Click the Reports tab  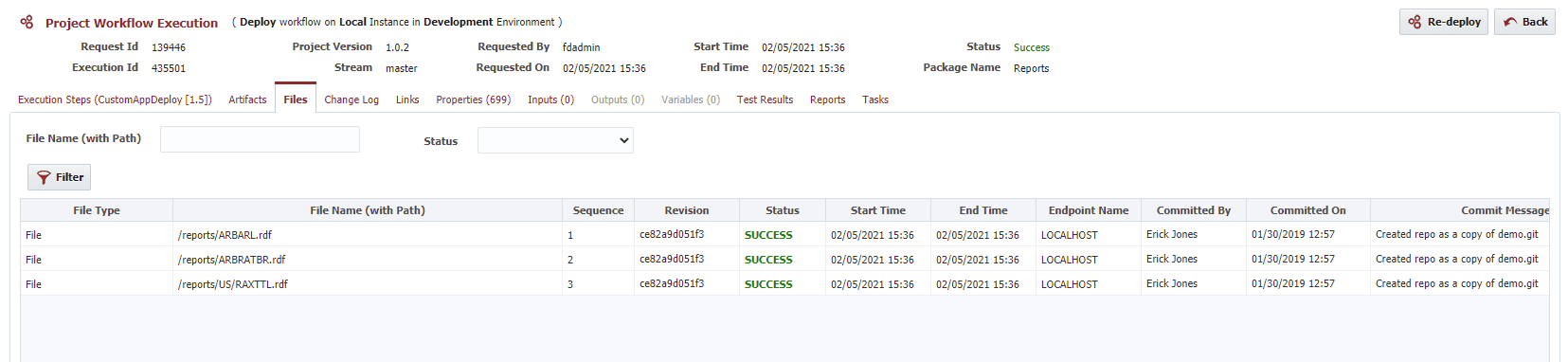(x=827, y=100)
